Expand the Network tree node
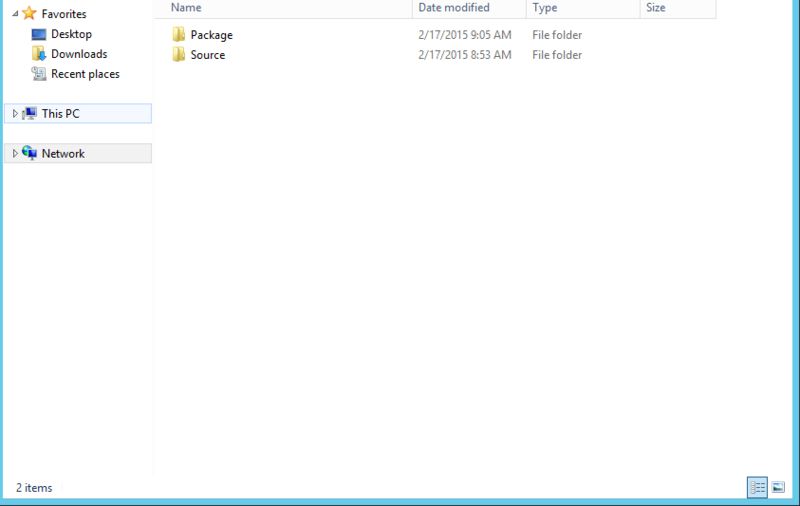The height and width of the screenshot is (506, 800). [x=15, y=153]
